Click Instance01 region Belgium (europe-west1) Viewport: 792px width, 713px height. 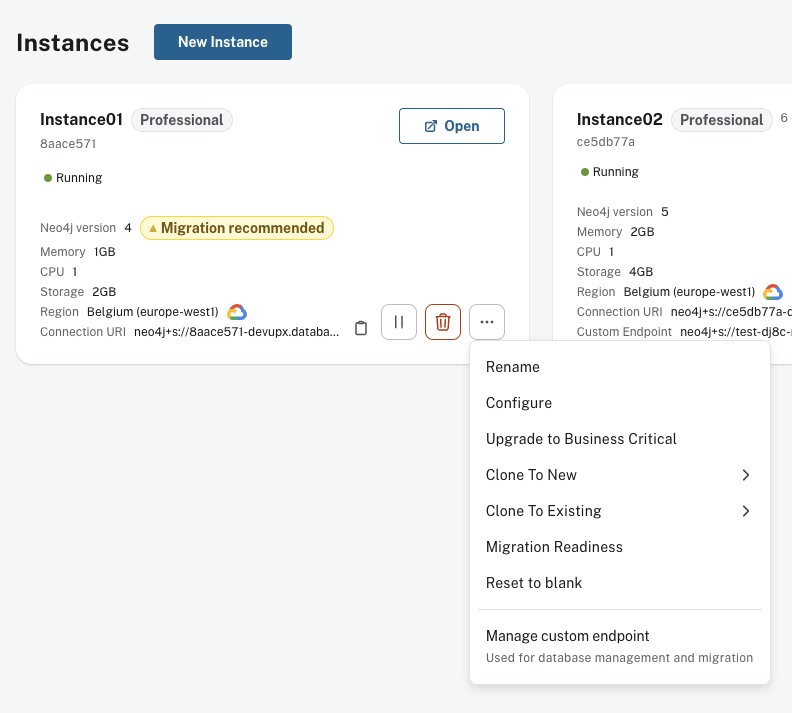(x=153, y=312)
